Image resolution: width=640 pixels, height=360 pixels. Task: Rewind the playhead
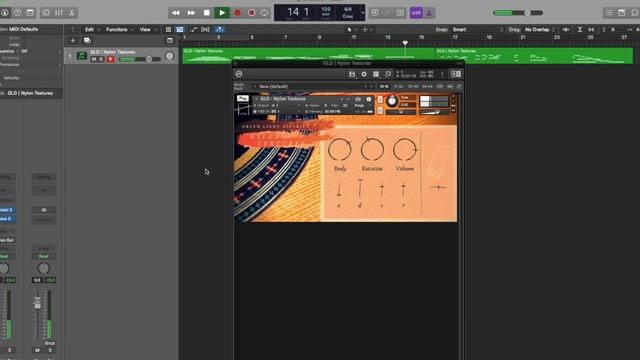[176, 13]
